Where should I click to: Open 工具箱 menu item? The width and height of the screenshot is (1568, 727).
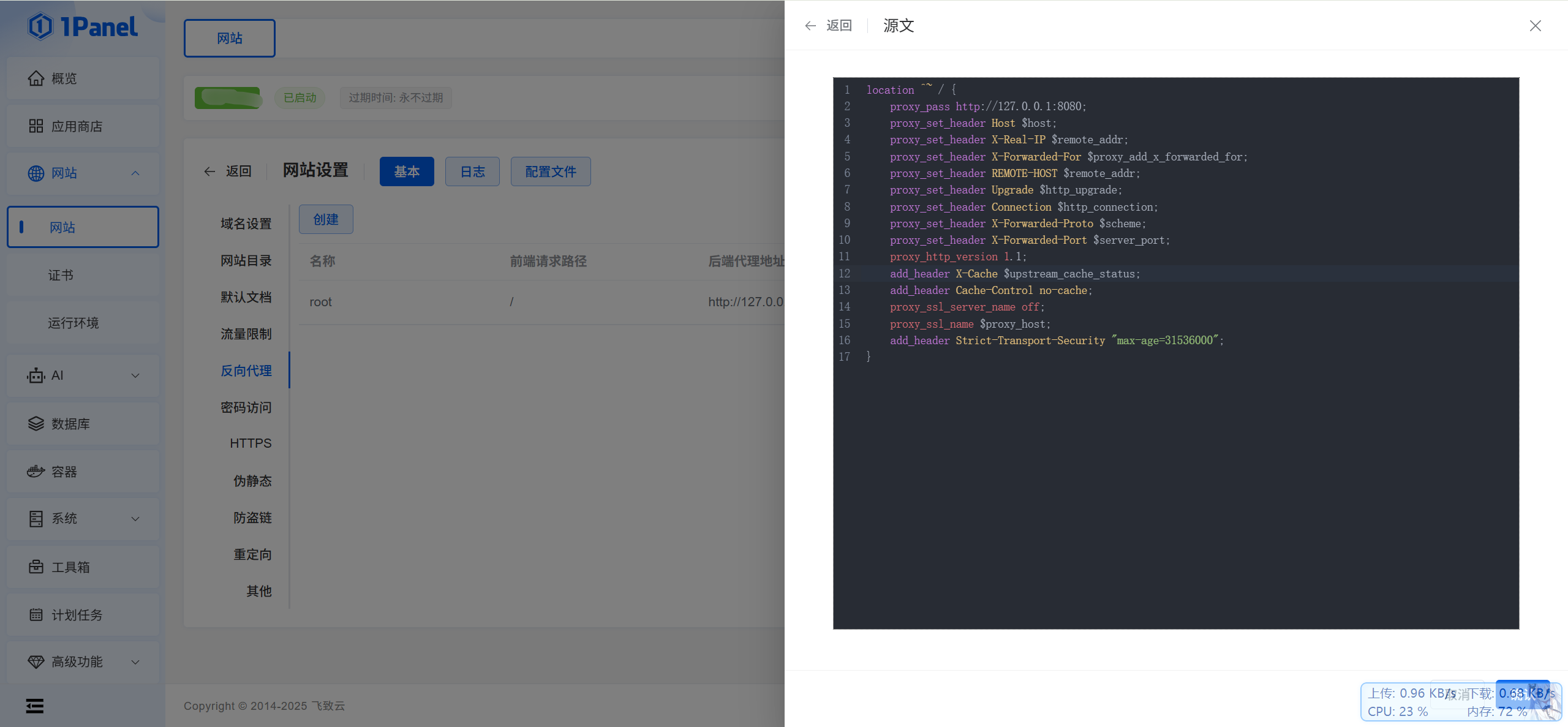click(83, 567)
